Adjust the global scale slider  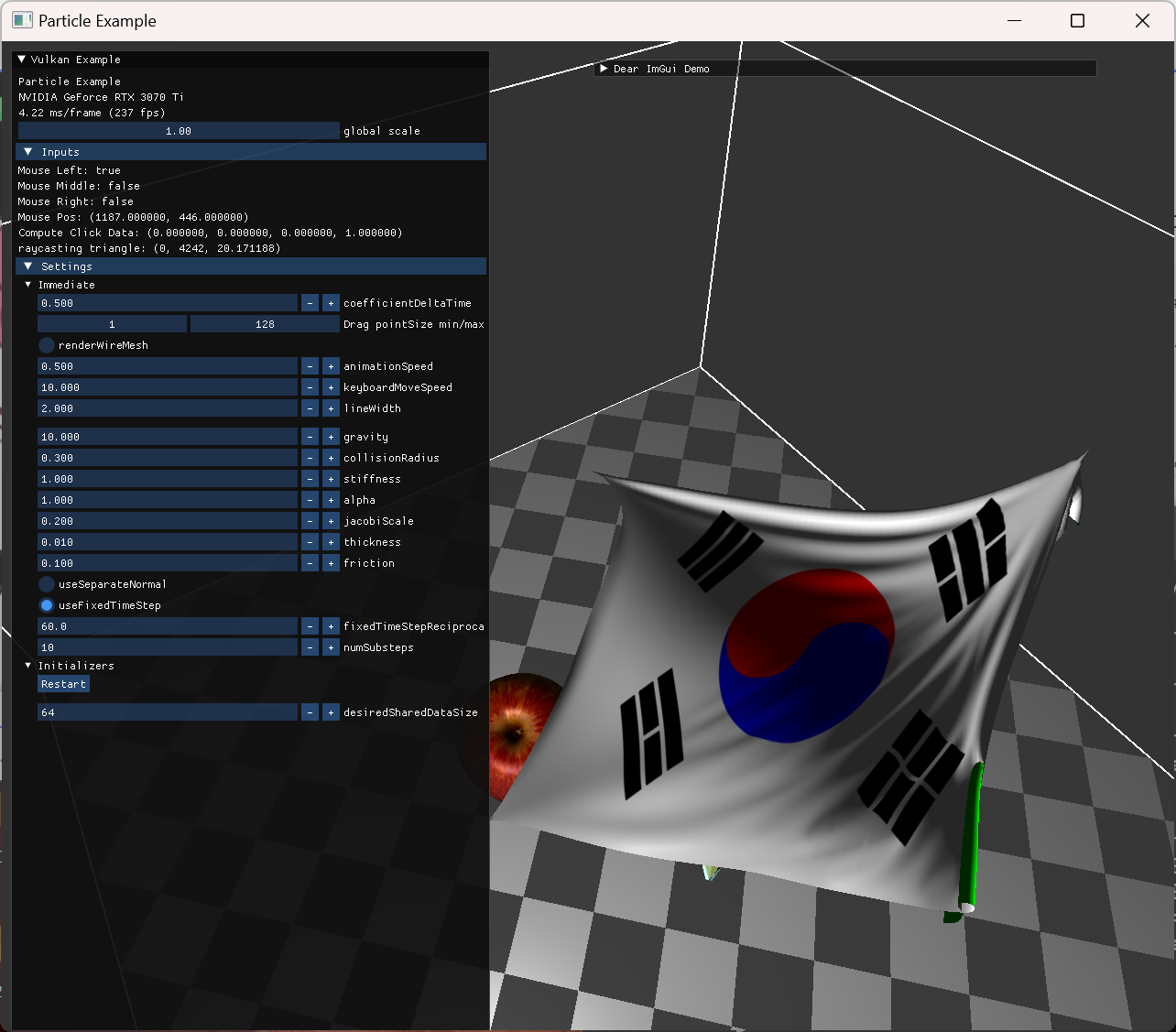tap(179, 131)
